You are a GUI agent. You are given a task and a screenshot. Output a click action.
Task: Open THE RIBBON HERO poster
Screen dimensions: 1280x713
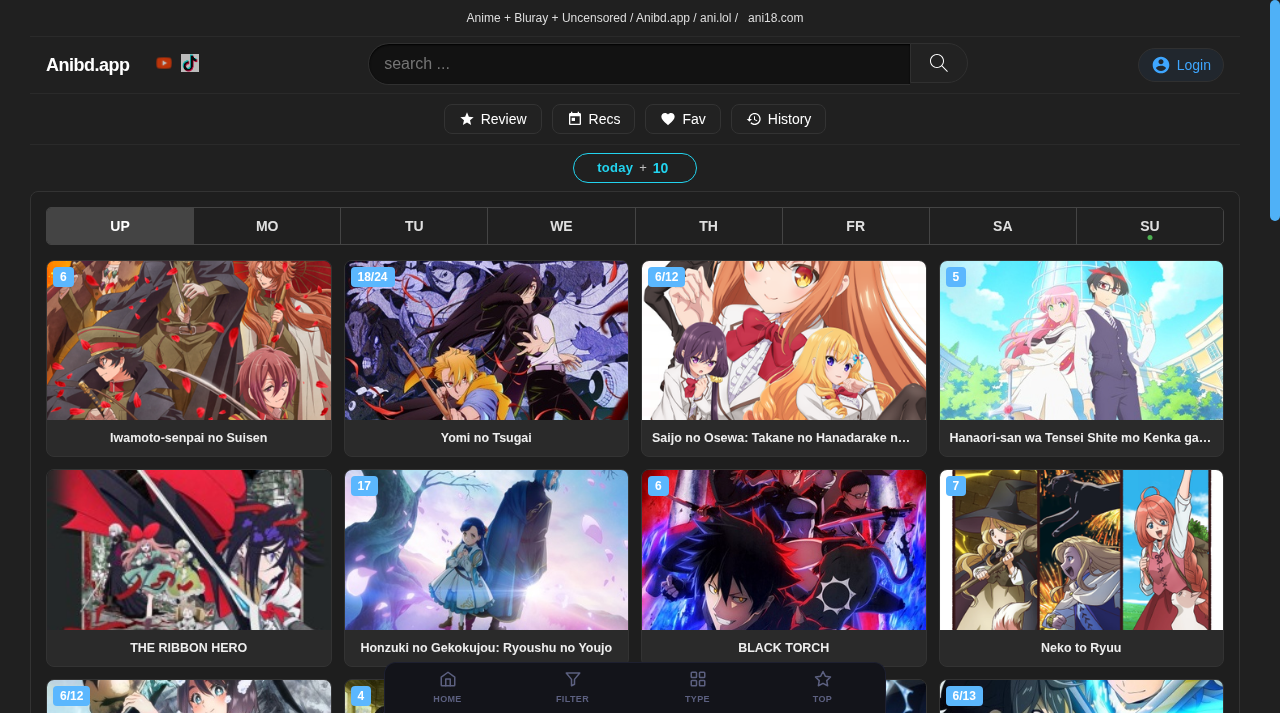click(189, 550)
